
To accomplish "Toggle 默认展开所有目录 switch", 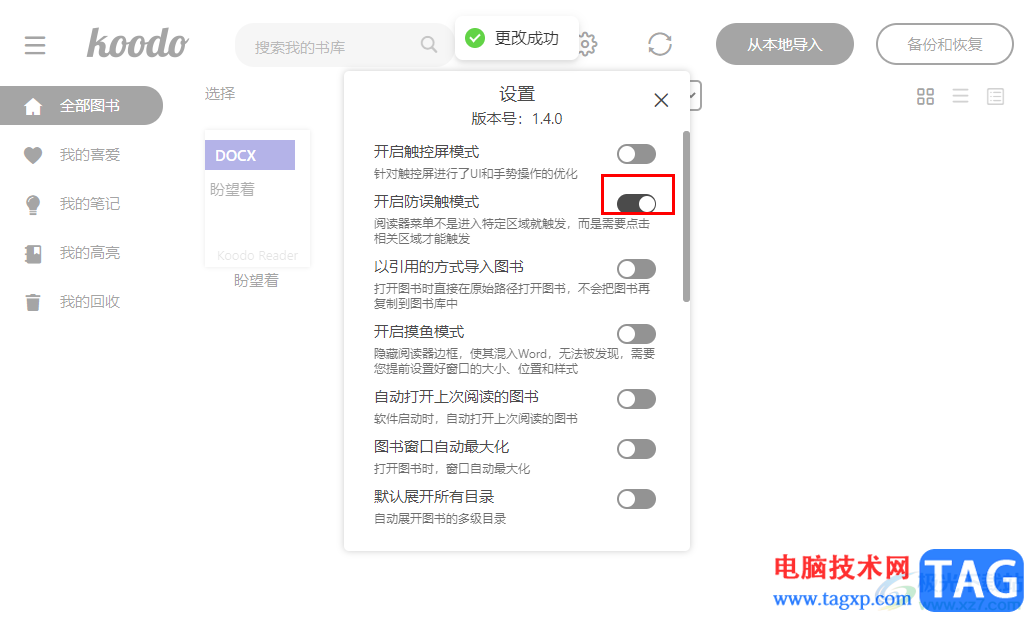I will 636,499.
